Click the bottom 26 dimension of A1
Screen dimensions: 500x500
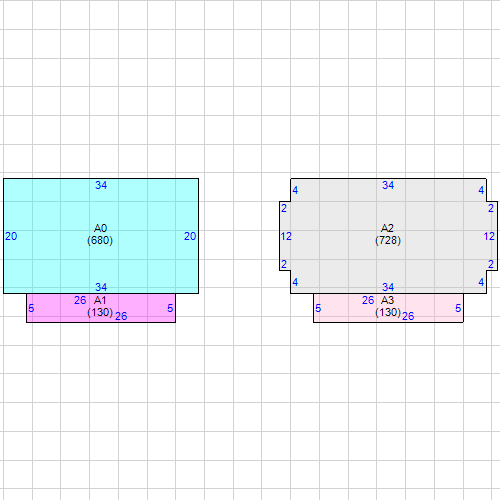121,316
